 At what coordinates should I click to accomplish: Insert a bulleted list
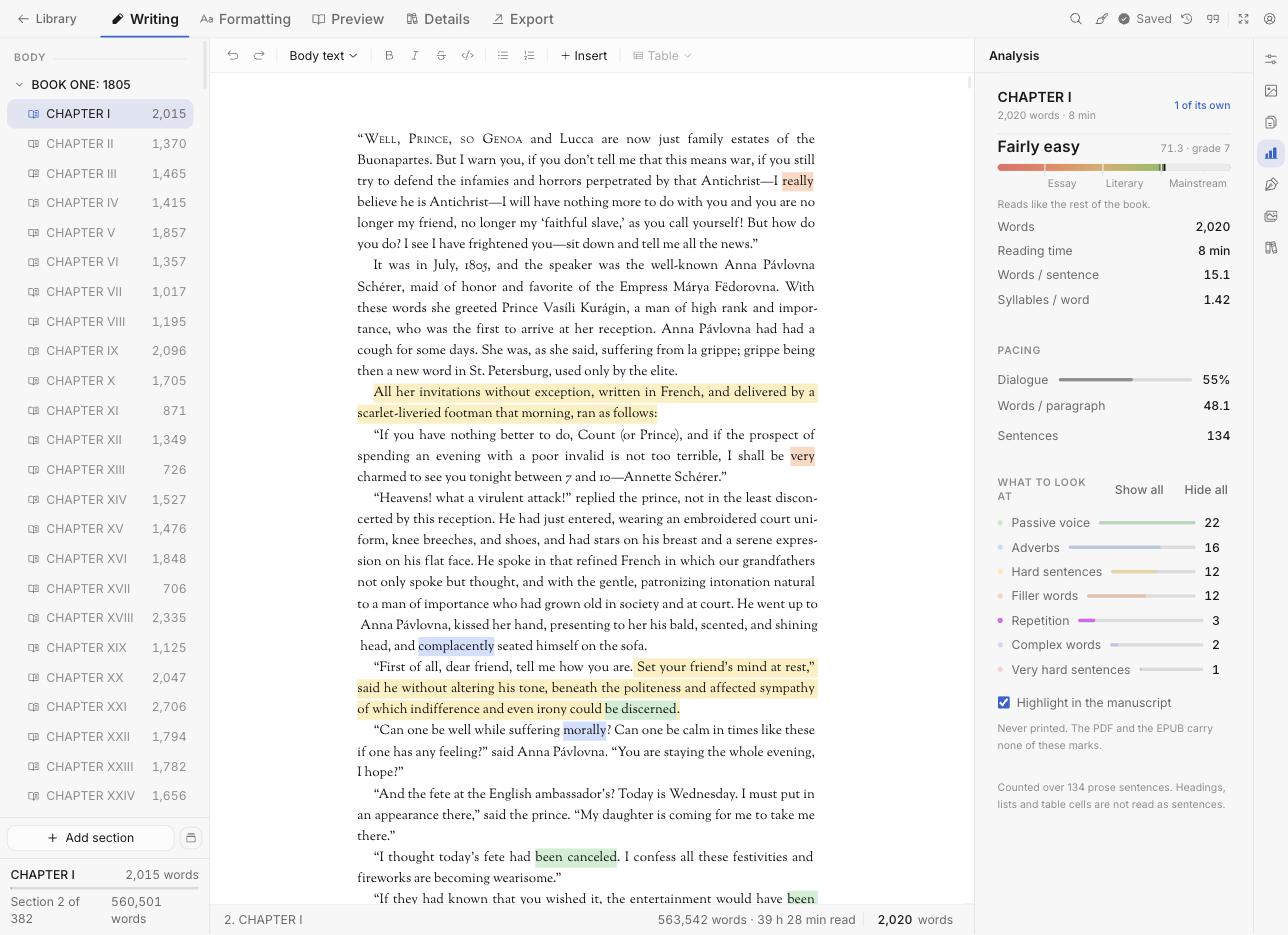click(503, 56)
